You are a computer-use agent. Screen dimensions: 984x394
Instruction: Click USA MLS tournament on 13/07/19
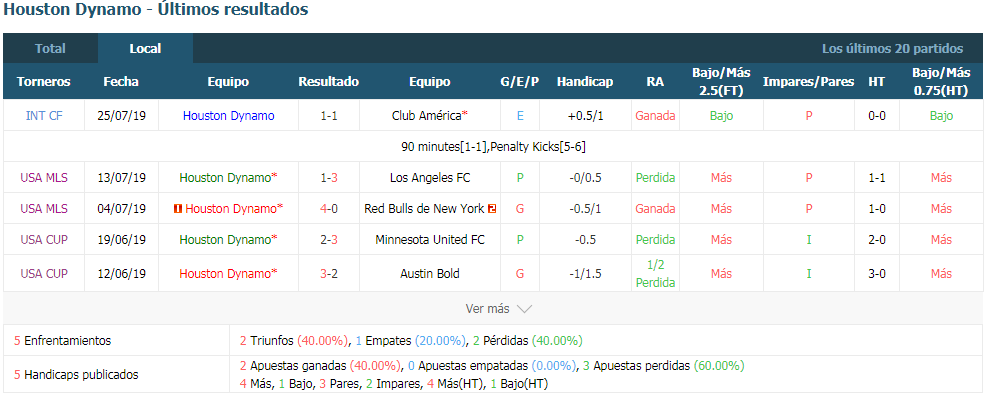(44, 178)
